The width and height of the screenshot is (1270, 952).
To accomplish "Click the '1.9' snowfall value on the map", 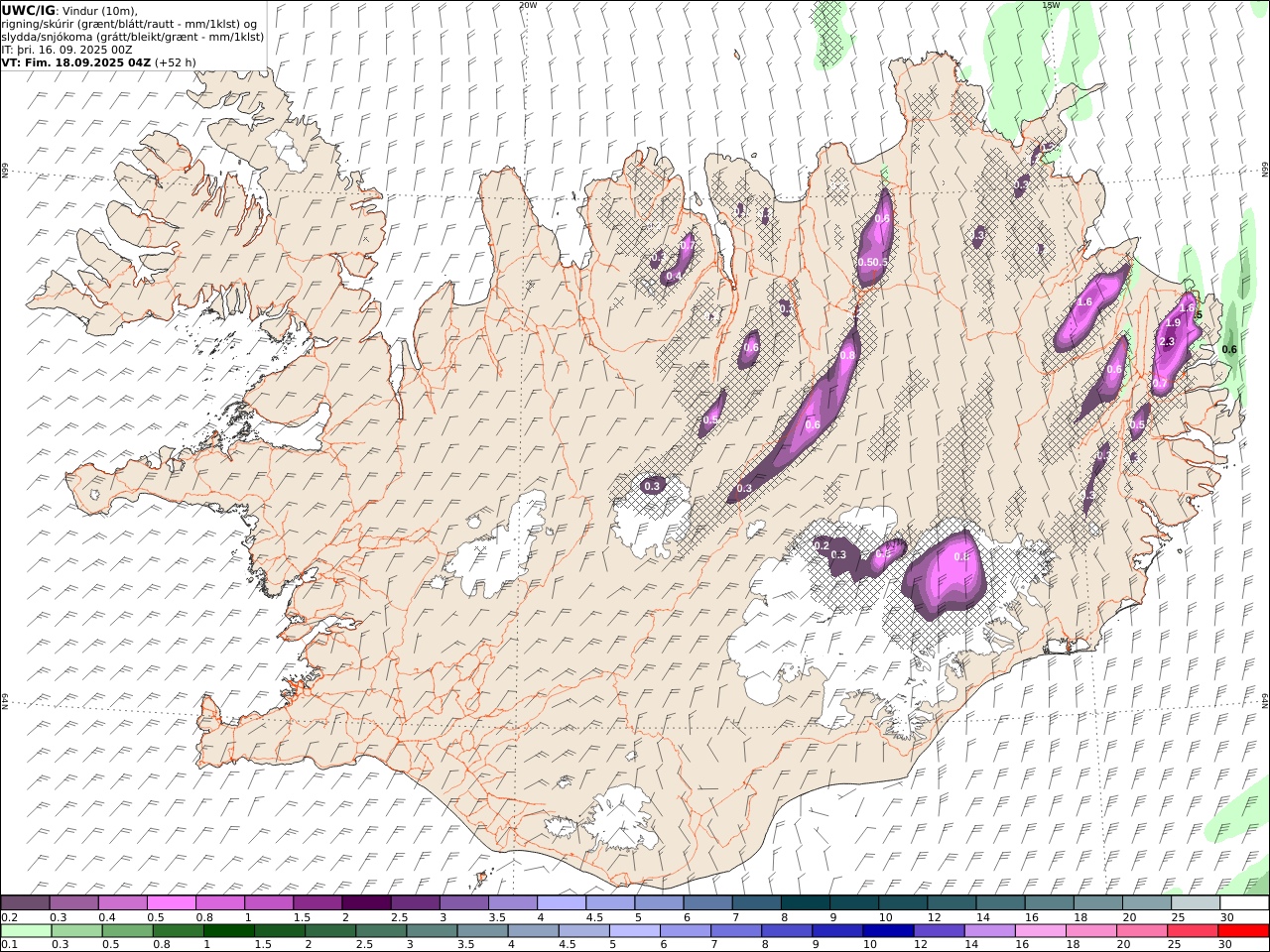I will click(1173, 323).
